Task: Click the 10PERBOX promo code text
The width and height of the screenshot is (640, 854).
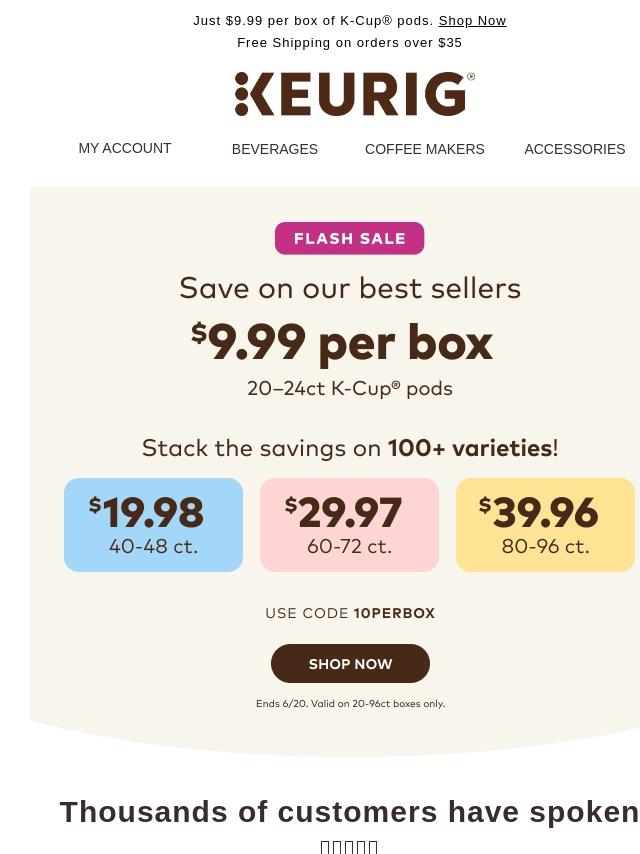Action: pyautogui.click(x=394, y=613)
